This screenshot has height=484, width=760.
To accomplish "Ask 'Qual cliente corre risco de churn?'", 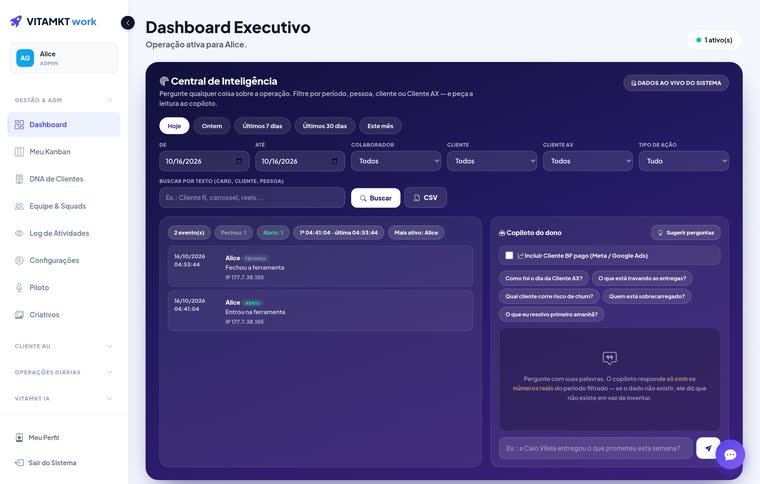I will [x=549, y=296].
